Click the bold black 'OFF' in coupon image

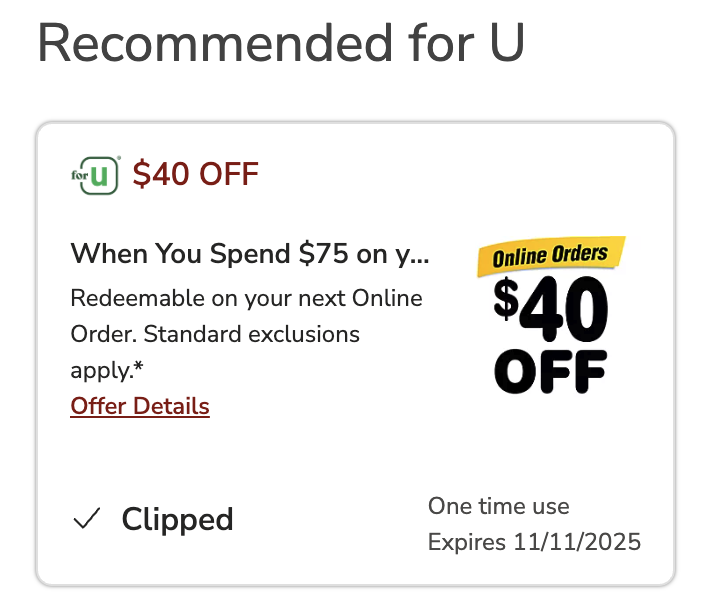pyautogui.click(x=551, y=370)
